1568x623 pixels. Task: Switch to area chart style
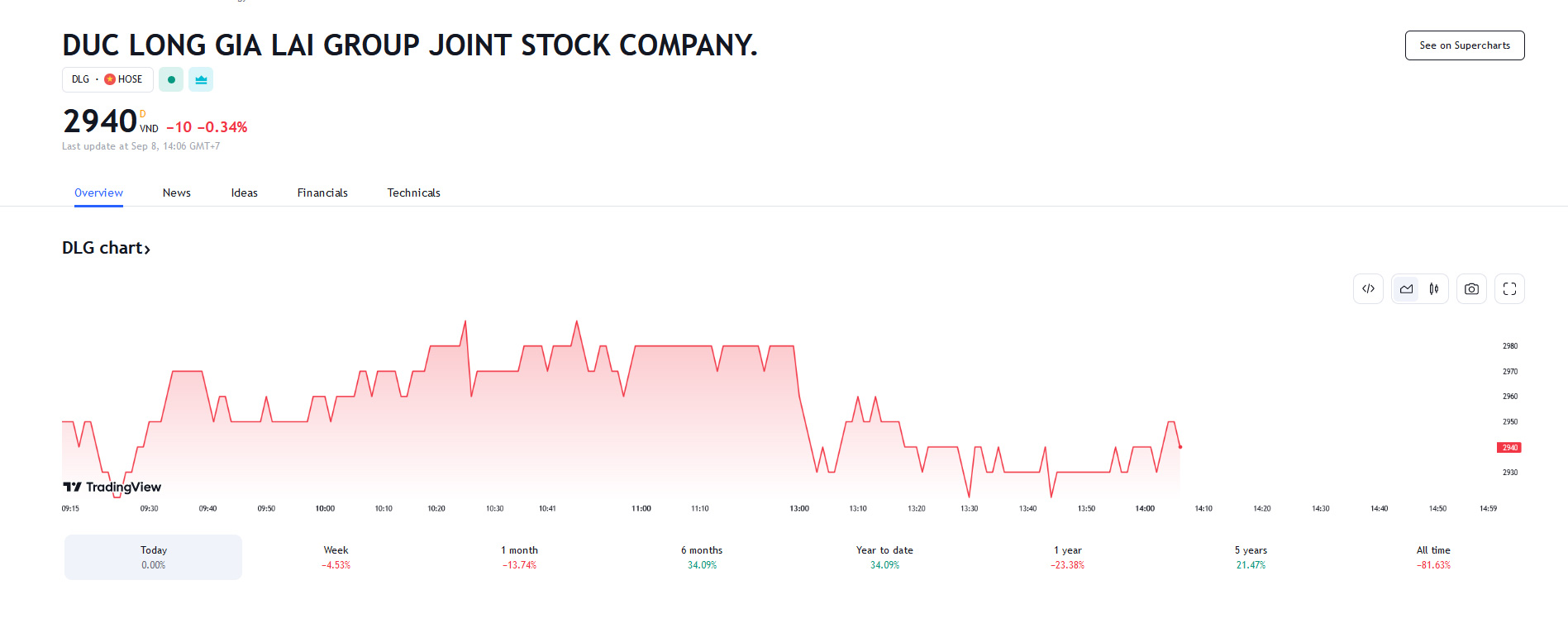1406,289
